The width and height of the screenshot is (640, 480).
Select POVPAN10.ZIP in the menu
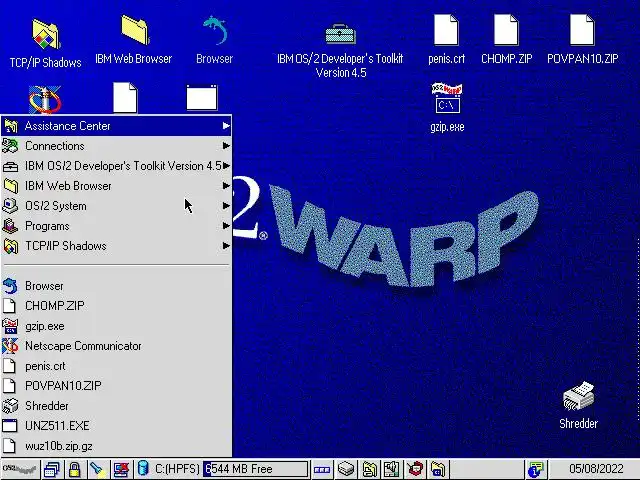(x=116, y=386)
